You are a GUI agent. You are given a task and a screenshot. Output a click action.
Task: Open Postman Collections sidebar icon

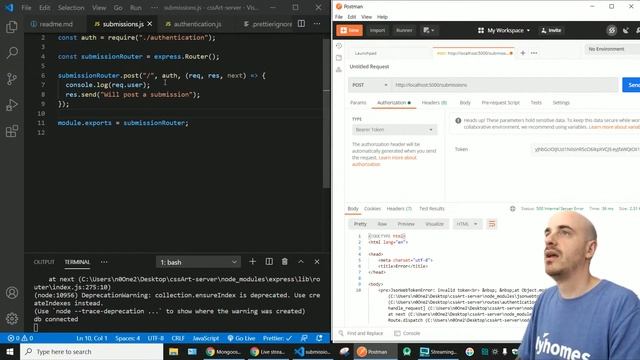(339, 58)
